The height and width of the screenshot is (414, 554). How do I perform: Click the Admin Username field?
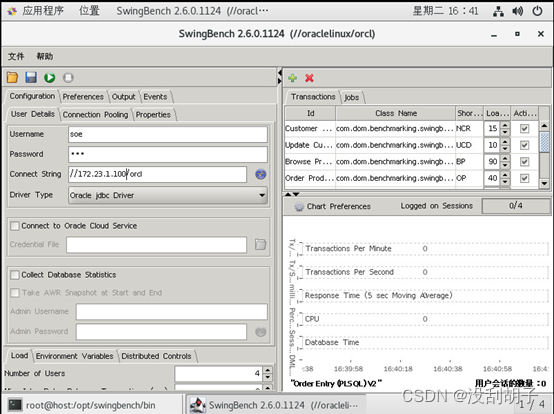(x=172, y=312)
